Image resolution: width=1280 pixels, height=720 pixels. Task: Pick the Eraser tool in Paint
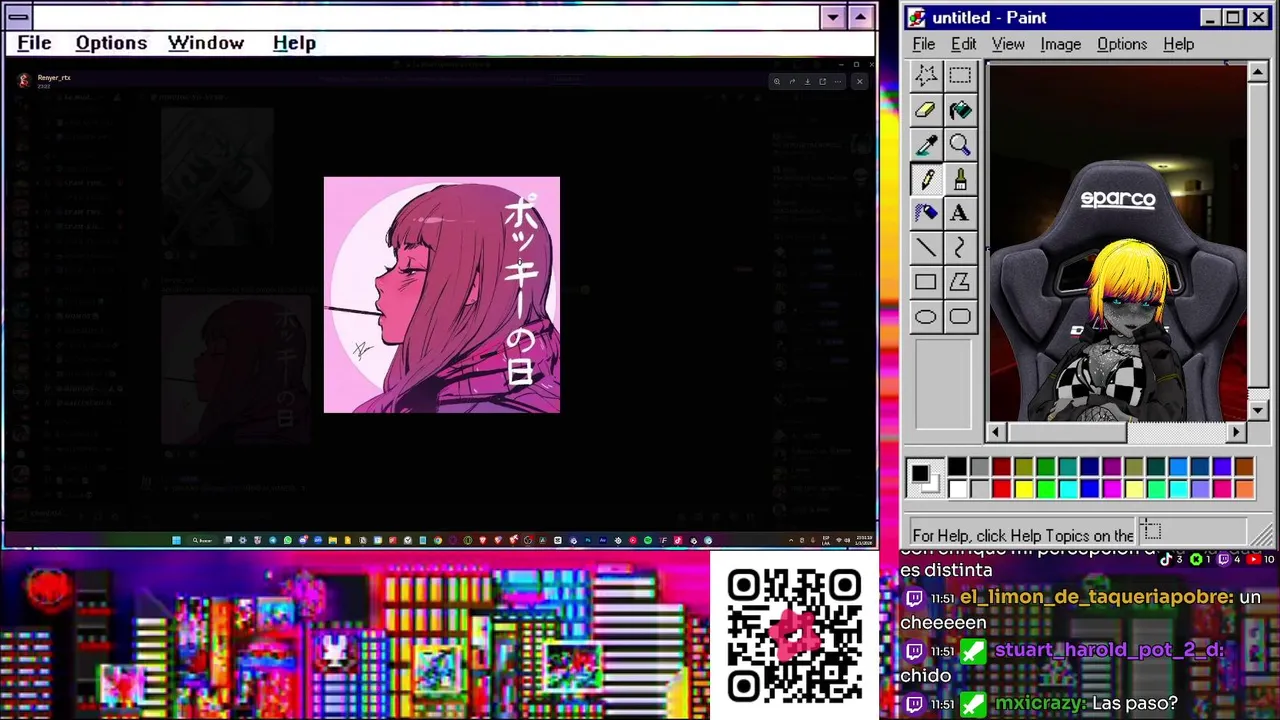926,111
